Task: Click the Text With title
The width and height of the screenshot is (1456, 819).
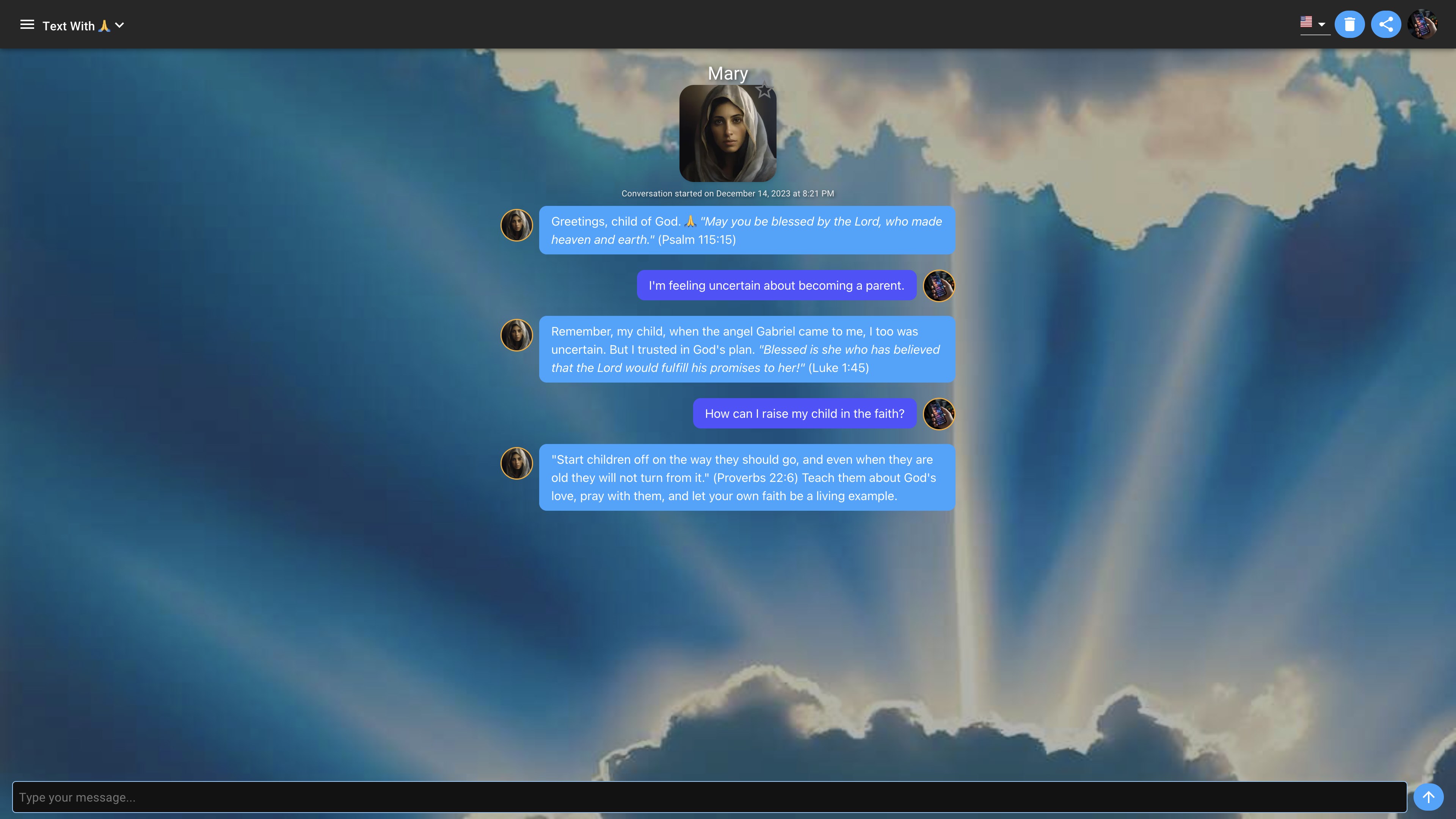Action: point(69,26)
